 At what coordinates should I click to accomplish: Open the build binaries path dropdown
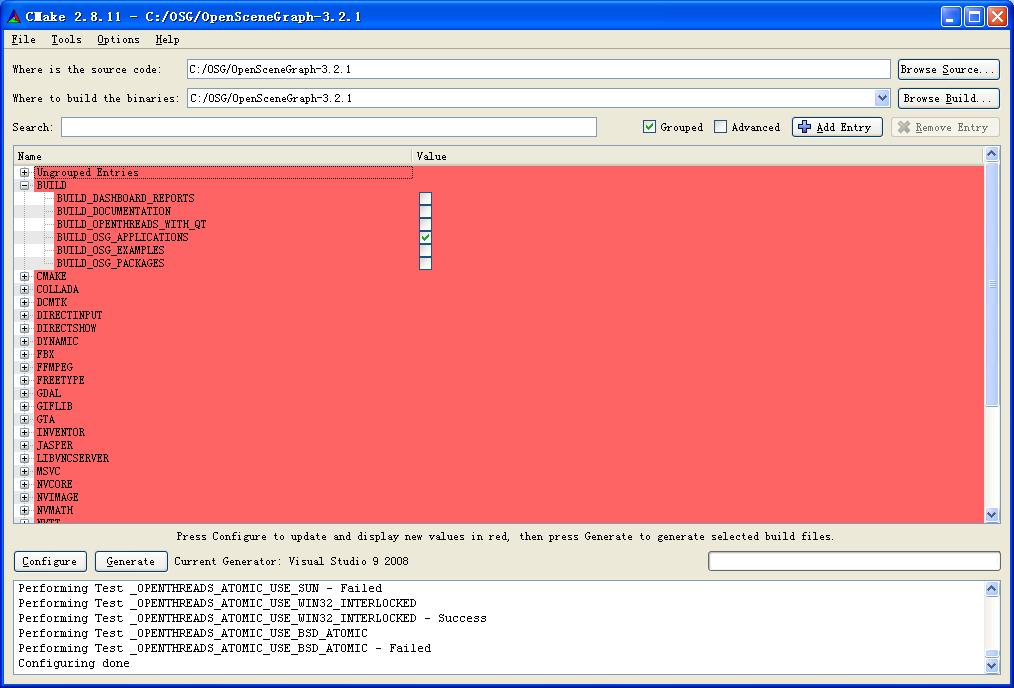point(882,98)
